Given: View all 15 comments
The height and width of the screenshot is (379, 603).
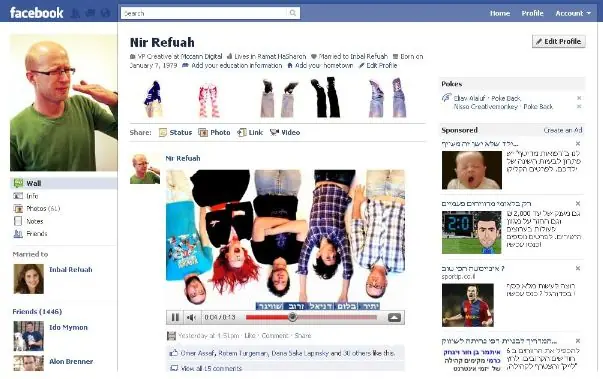Looking at the screenshot, I should (x=211, y=368).
